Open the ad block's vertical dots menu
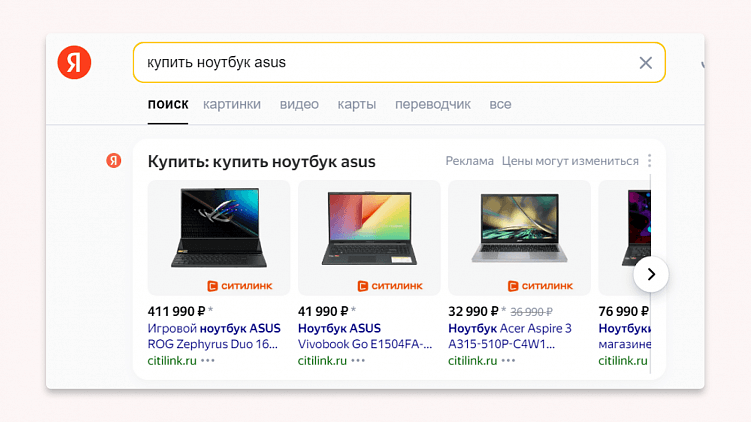 click(x=649, y=161)
